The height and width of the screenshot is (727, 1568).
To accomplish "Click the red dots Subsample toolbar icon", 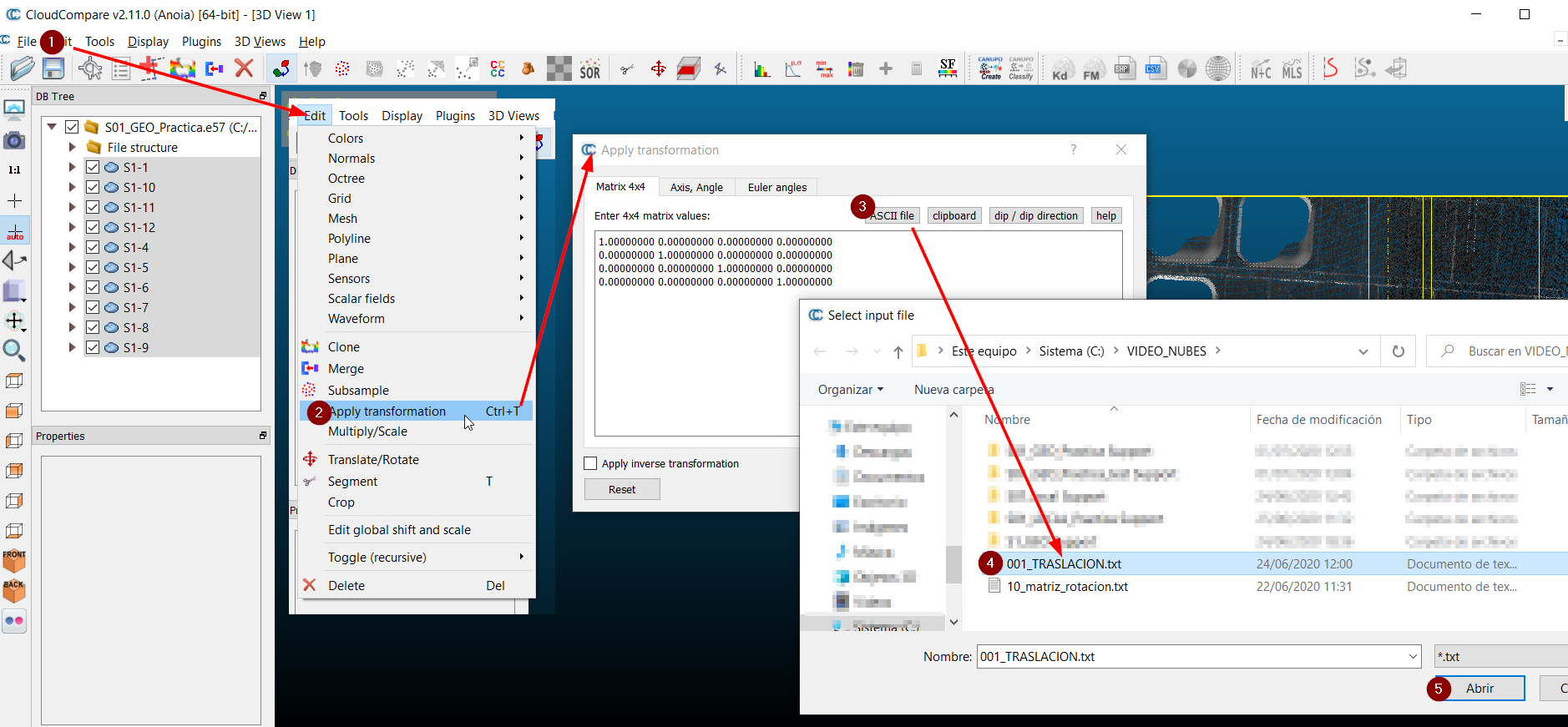I will point(342,68).
